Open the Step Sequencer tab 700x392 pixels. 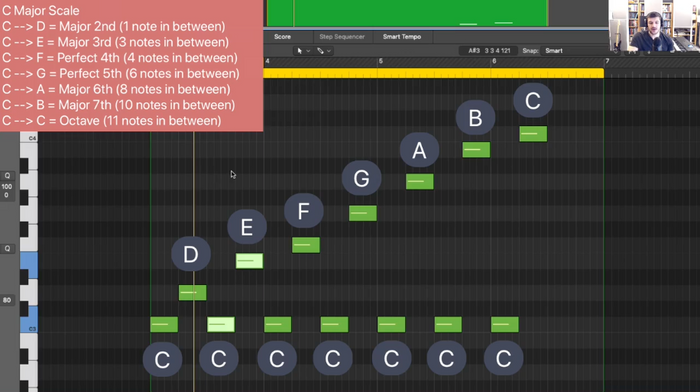342,37
